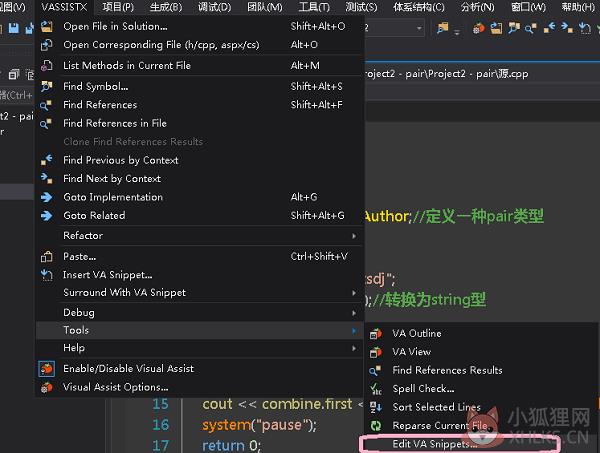
Task: Click Insert VA Snippet icon
Action: [x=47, y=275]
